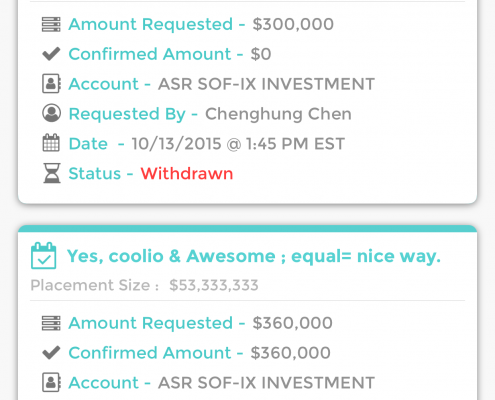Screen dimensions: 495x400
Task: Click the $360,000 confirmed amount value
Action: tap(290, 353)
